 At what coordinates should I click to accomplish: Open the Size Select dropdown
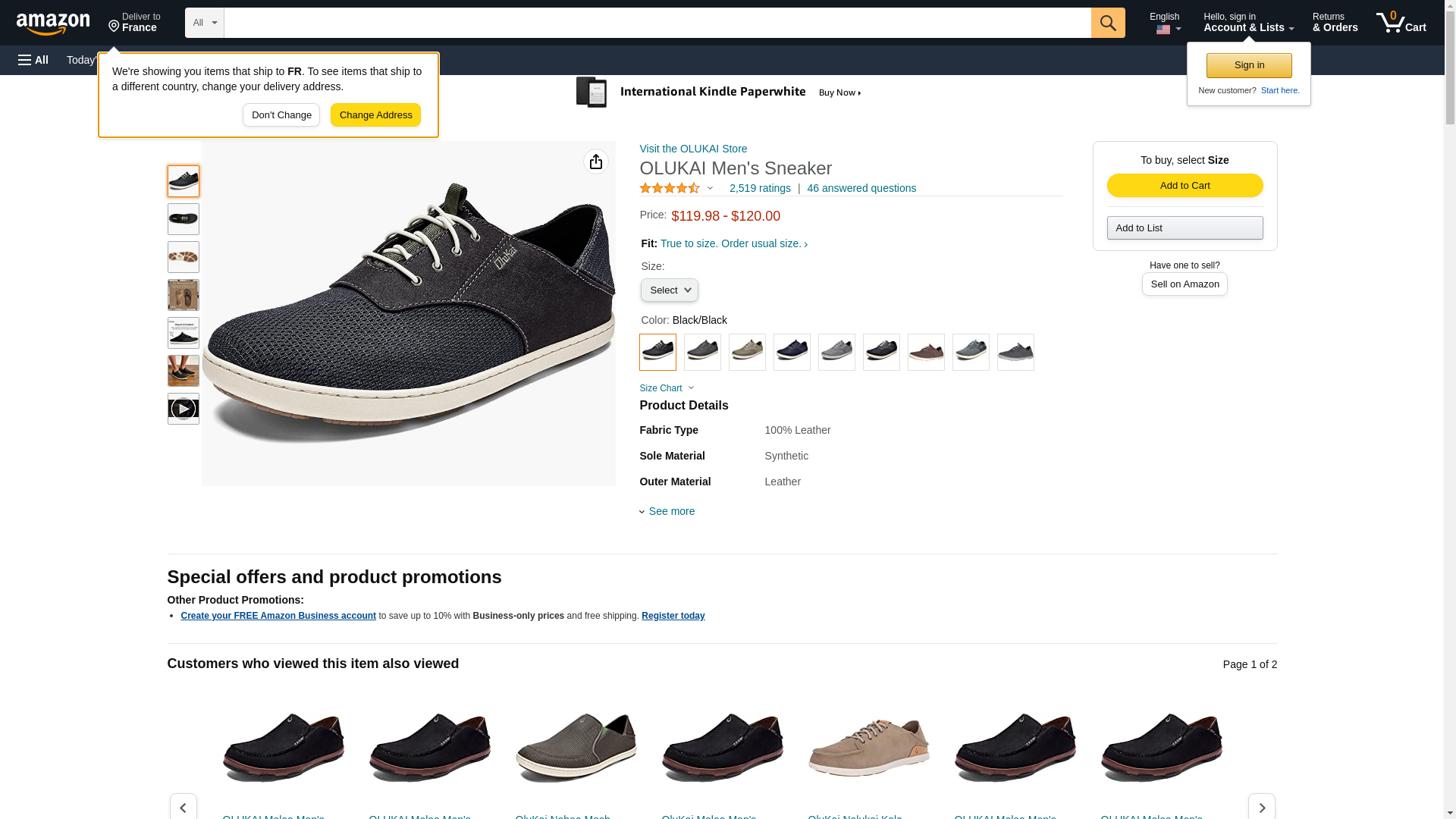(669, 290)
